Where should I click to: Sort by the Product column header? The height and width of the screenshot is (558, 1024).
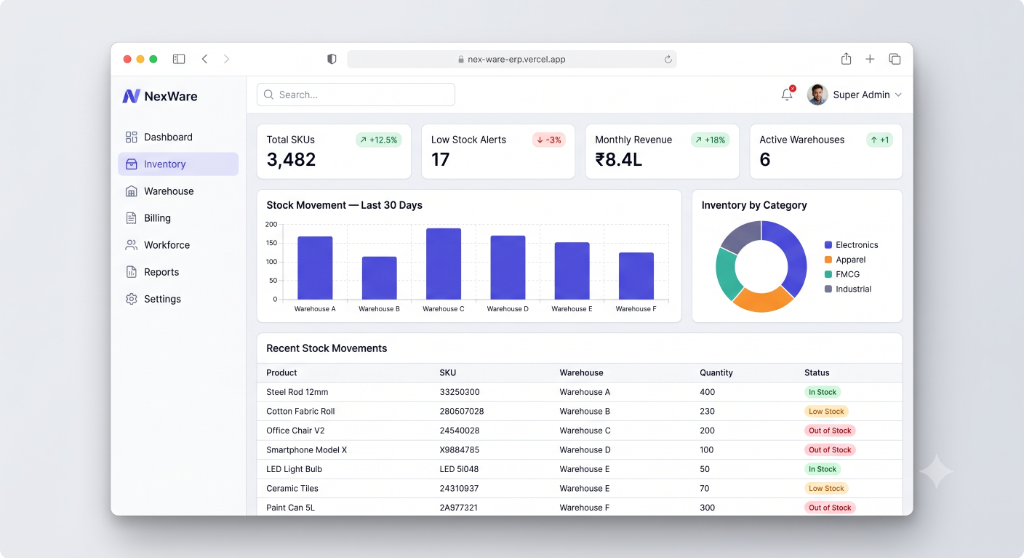click(281, 372)
